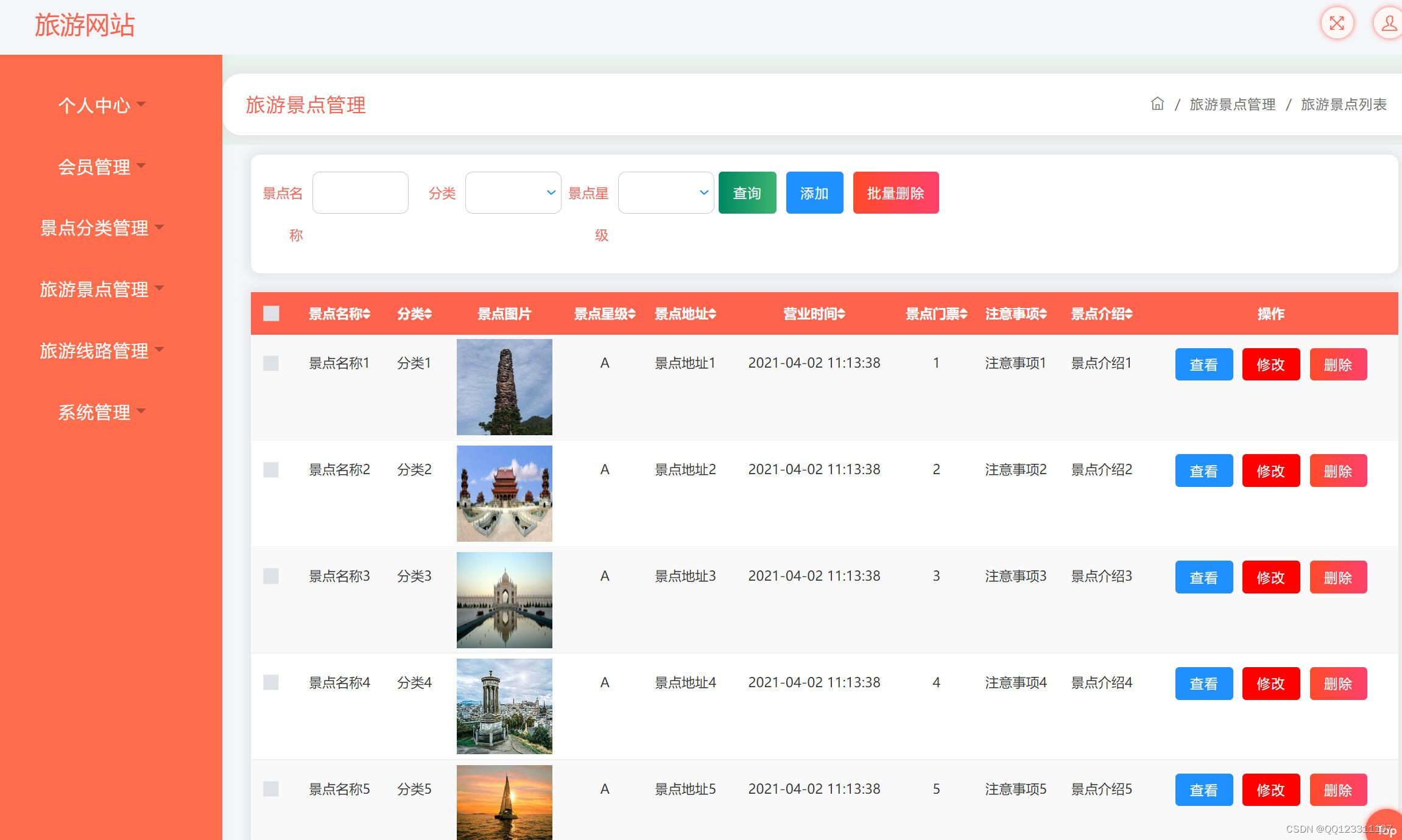Open the sailboat sunset thumbnail of 景点名称5
The image size is (1402, 840).
pyautogui.click(x=504, y=802)
